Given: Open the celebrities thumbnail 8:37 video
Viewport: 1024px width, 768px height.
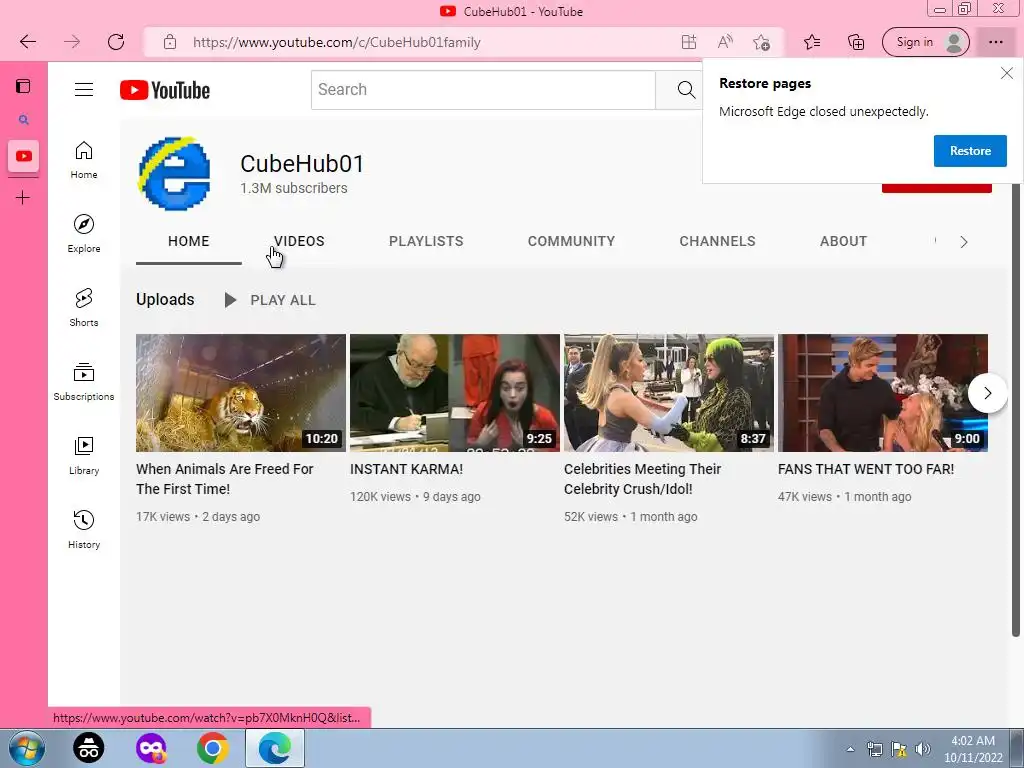Looking at the screenshot, I should (x=669, y=392).
